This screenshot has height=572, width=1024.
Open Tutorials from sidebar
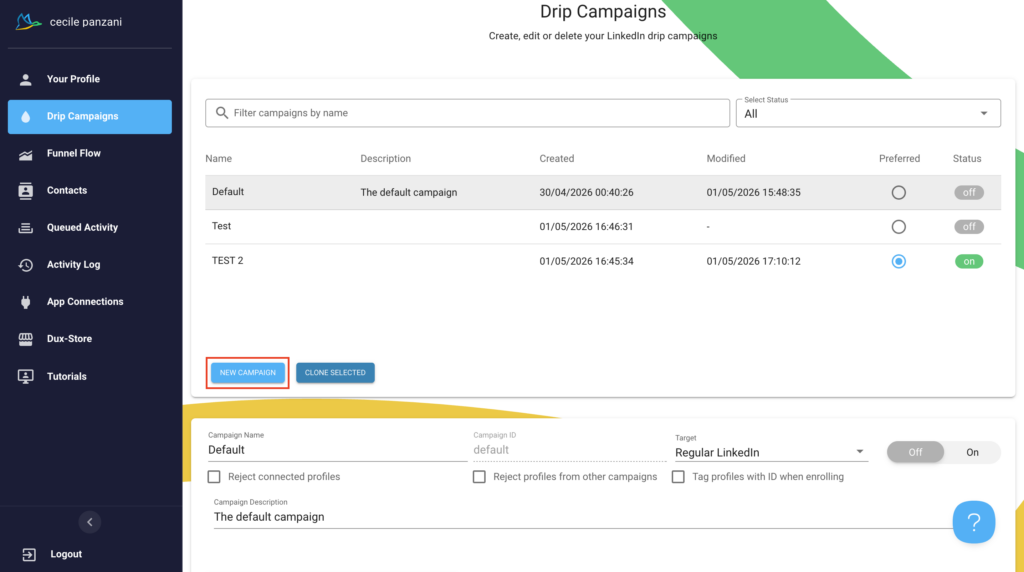pyautogui.click(x=67, y=377)
